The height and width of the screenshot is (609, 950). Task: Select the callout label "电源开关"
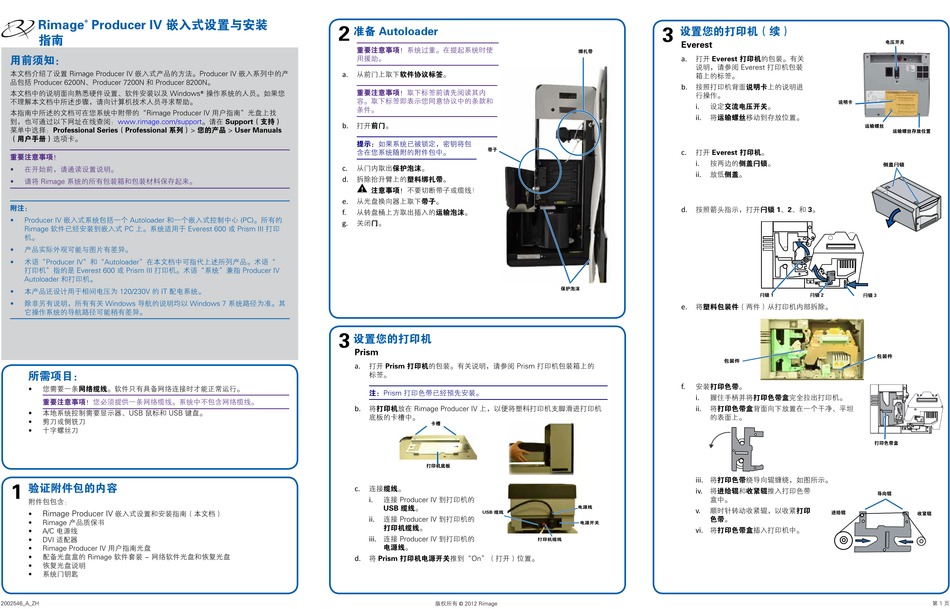589,522
